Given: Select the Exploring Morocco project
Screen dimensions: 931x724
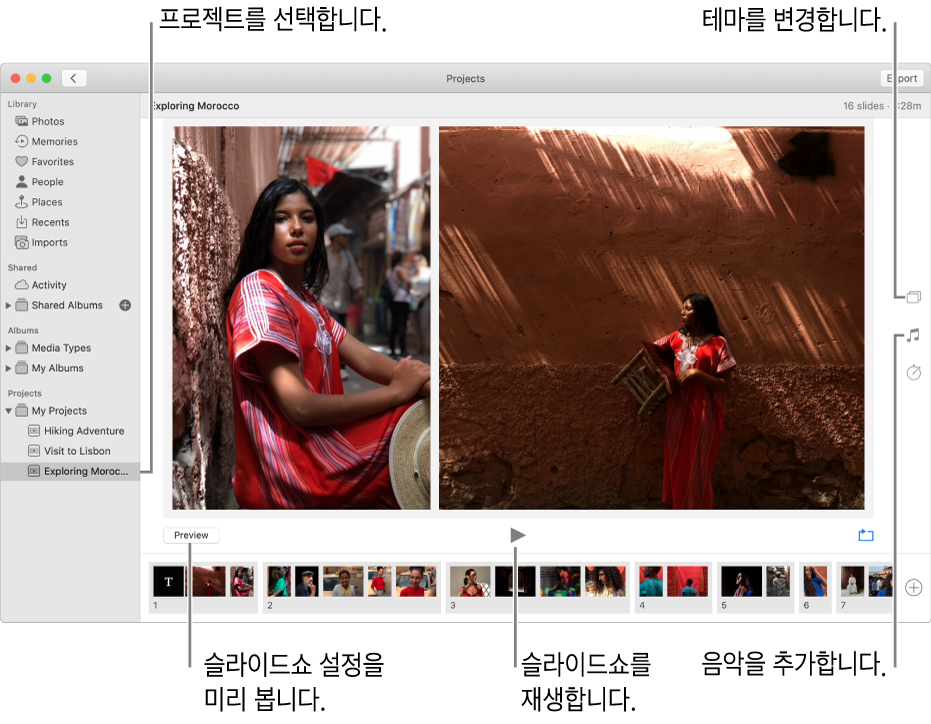Looking at the screenshot, I should (x=70, y=472).
